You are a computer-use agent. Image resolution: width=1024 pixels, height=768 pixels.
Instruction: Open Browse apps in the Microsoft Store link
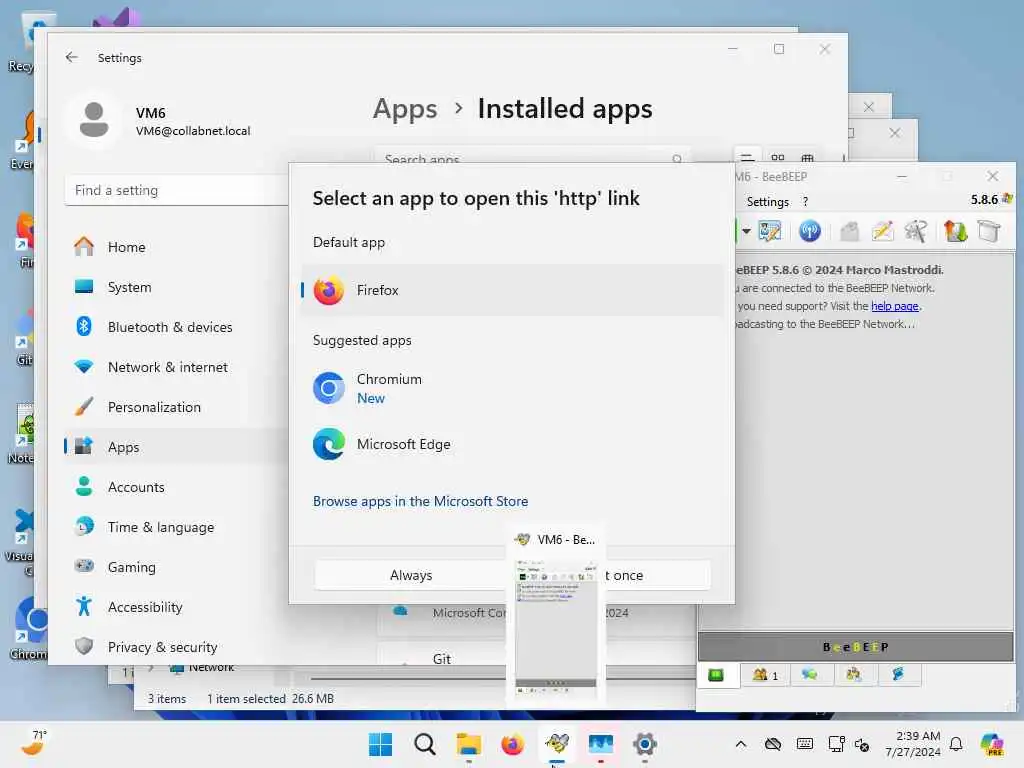[x=420, y=501]
